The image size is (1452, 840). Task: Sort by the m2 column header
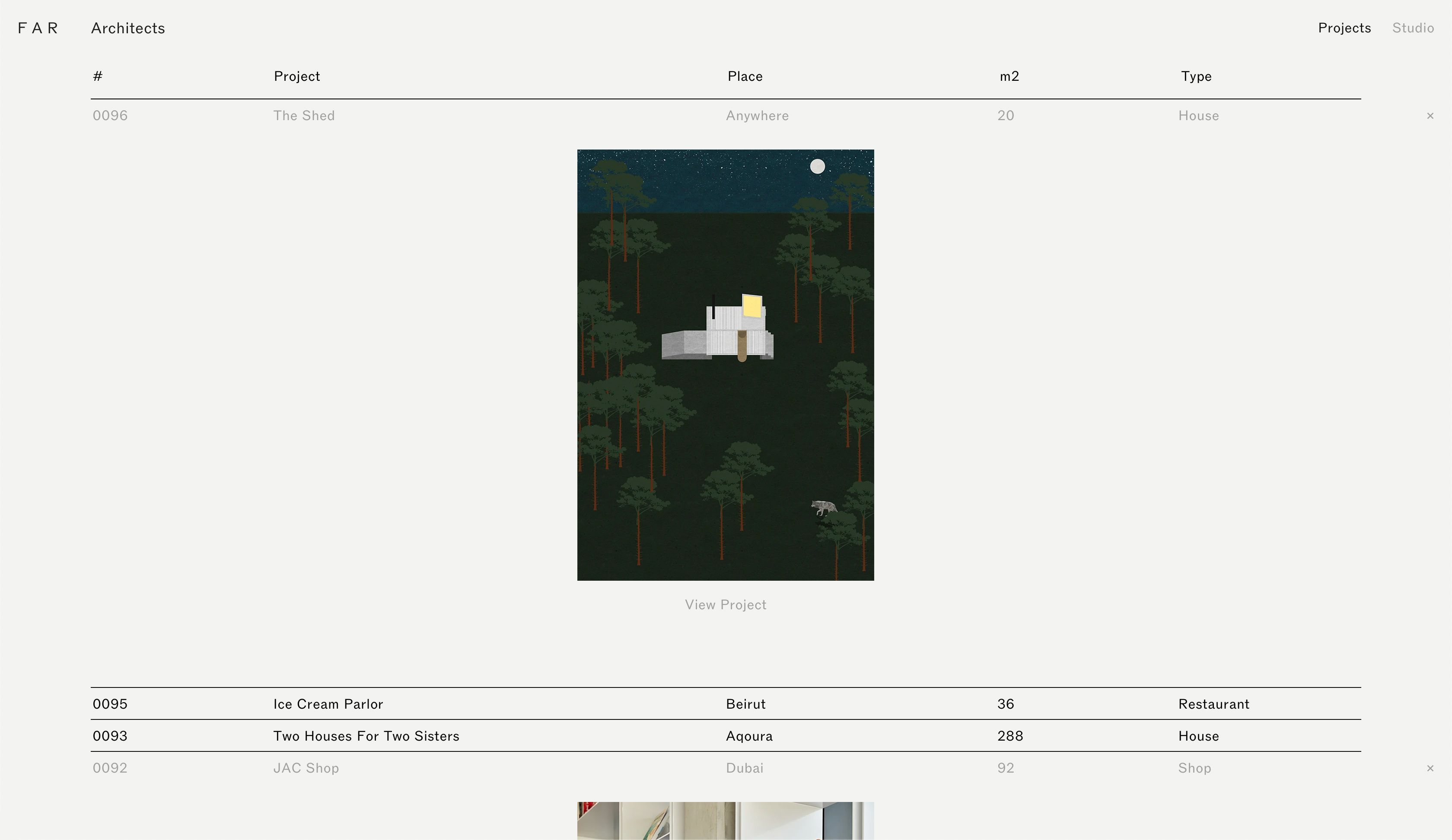click(1009, 76)
